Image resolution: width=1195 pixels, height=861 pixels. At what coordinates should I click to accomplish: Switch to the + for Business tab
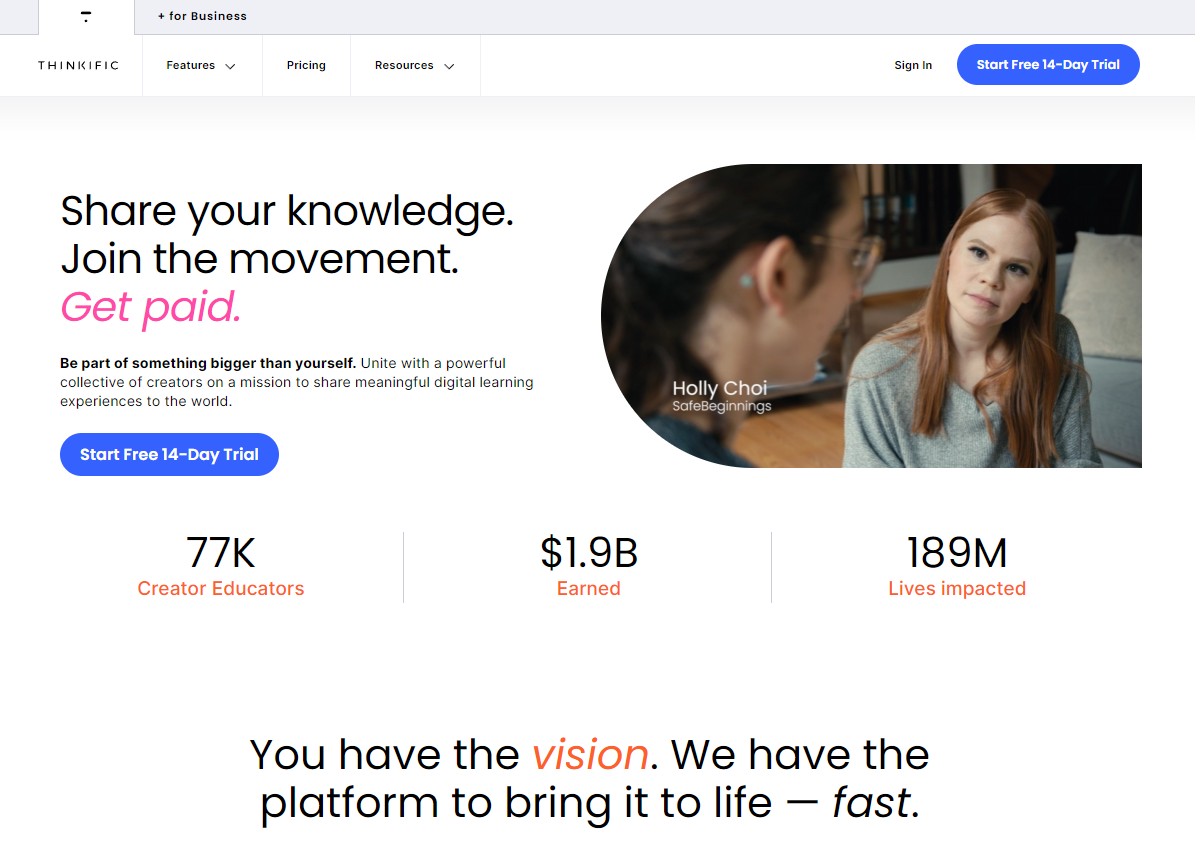202,16
